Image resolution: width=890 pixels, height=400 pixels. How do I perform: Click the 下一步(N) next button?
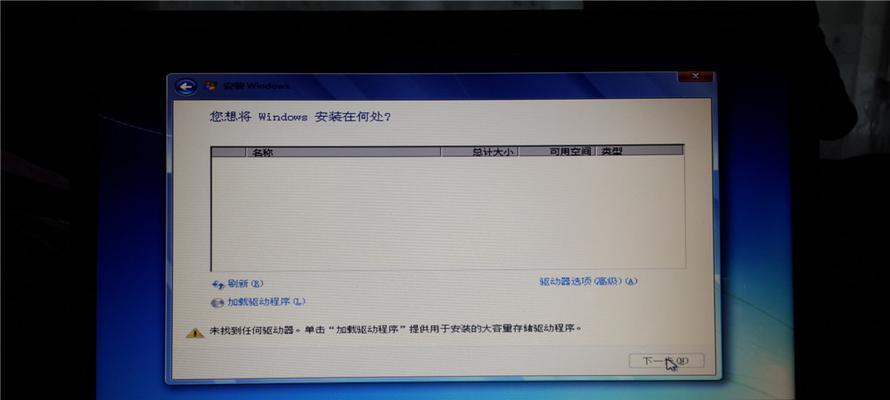(x=666, y=360)
